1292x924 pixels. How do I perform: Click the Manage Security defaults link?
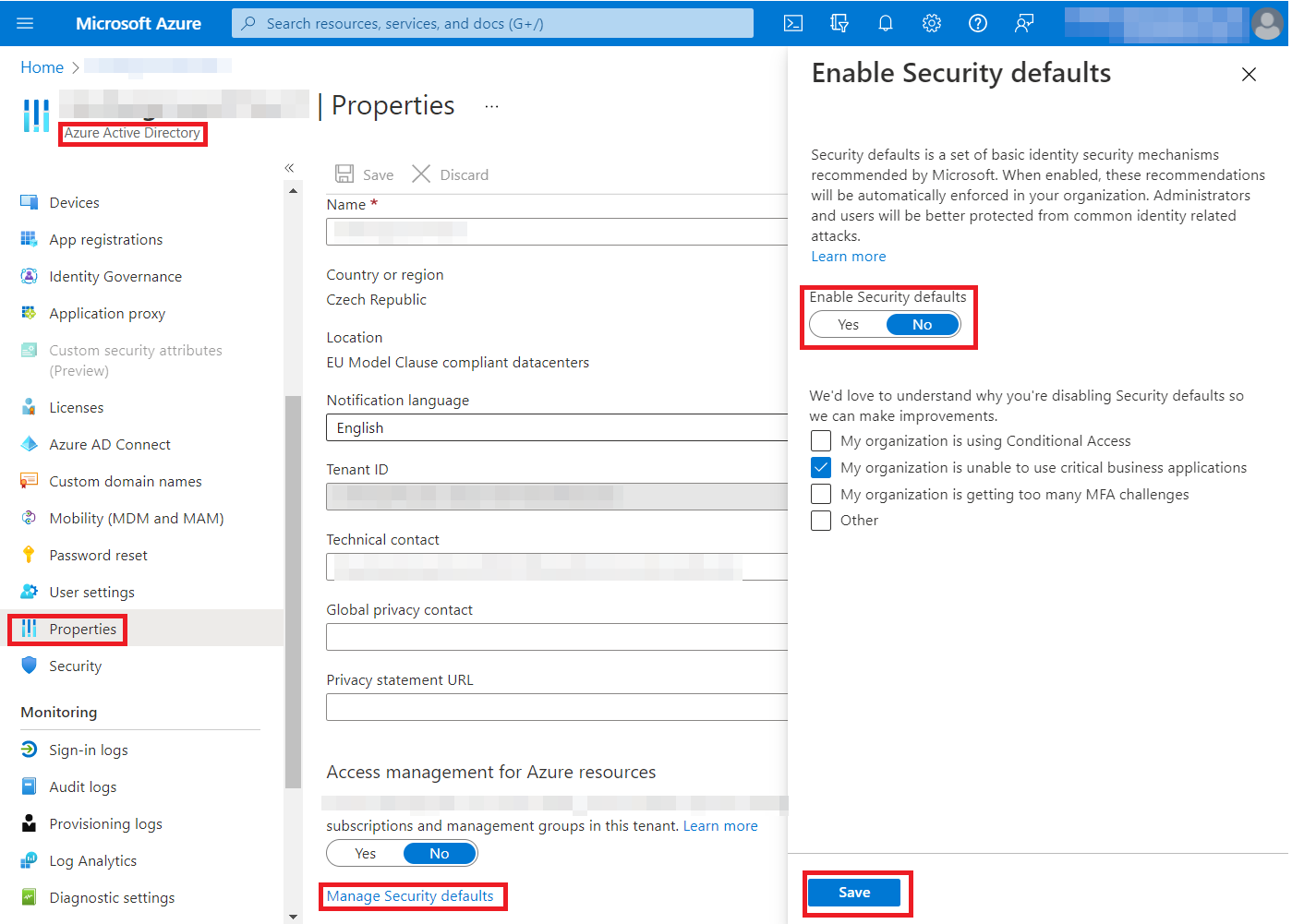(x=410, y=896)
